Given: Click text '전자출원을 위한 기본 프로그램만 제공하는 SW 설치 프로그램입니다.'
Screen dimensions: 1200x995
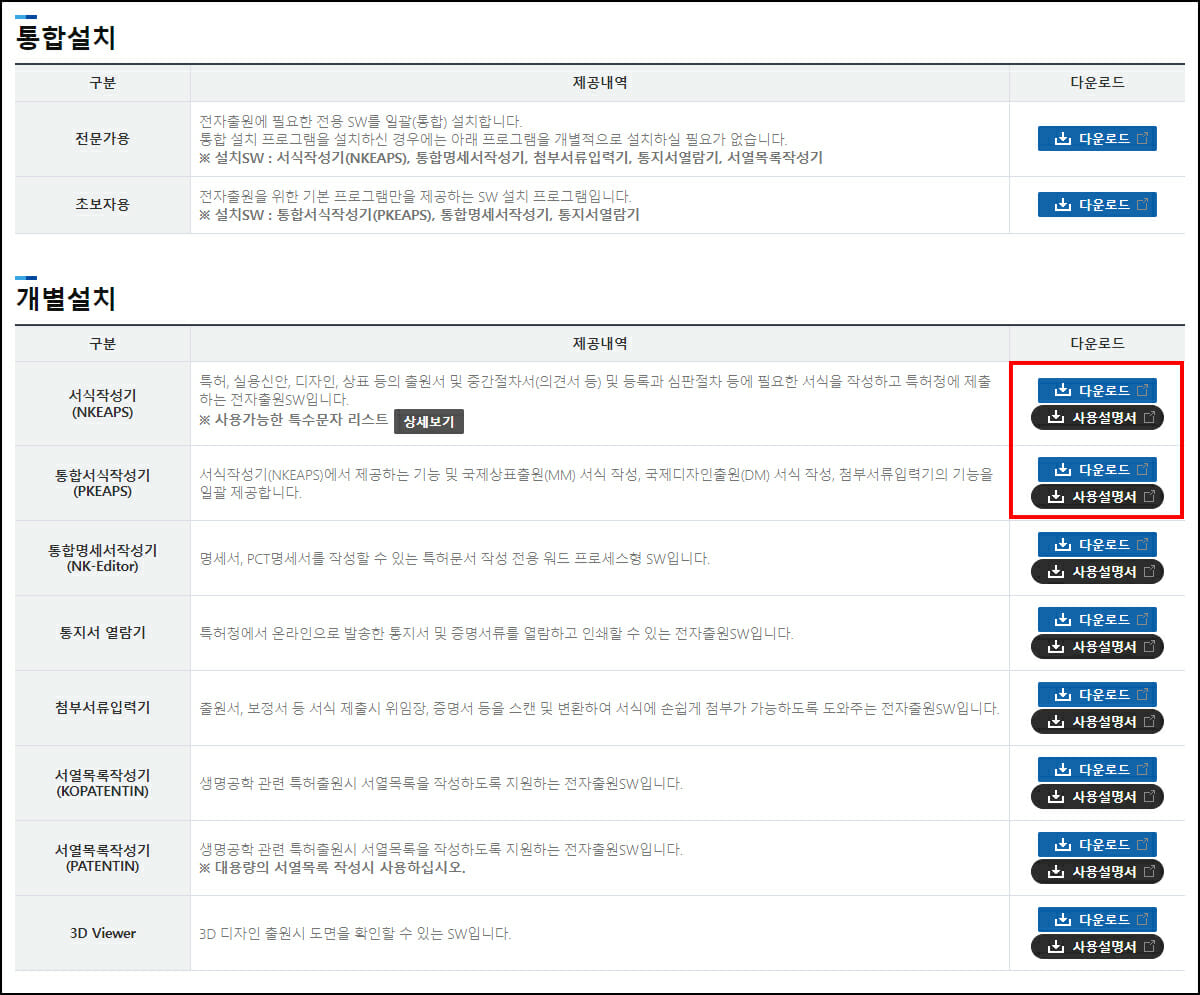Looking at the screenshot, I should click(x=415, y=195).
